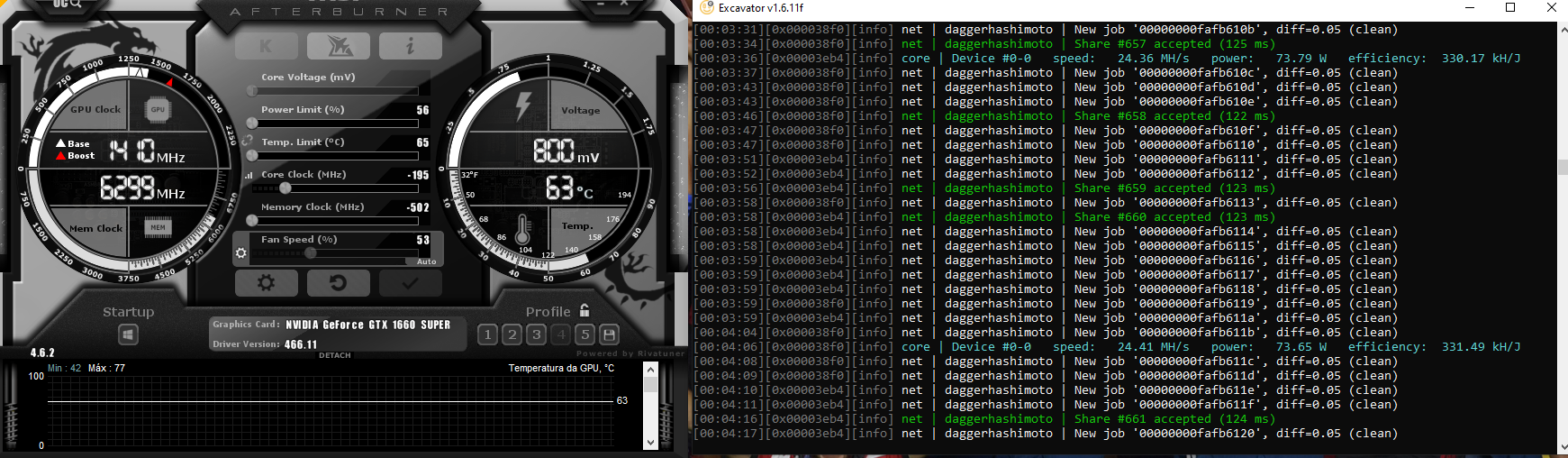The image size is (1568, 458).
Task: Click the Excavator window title icon
Action: pyautogui.click(x=707, y=7)
